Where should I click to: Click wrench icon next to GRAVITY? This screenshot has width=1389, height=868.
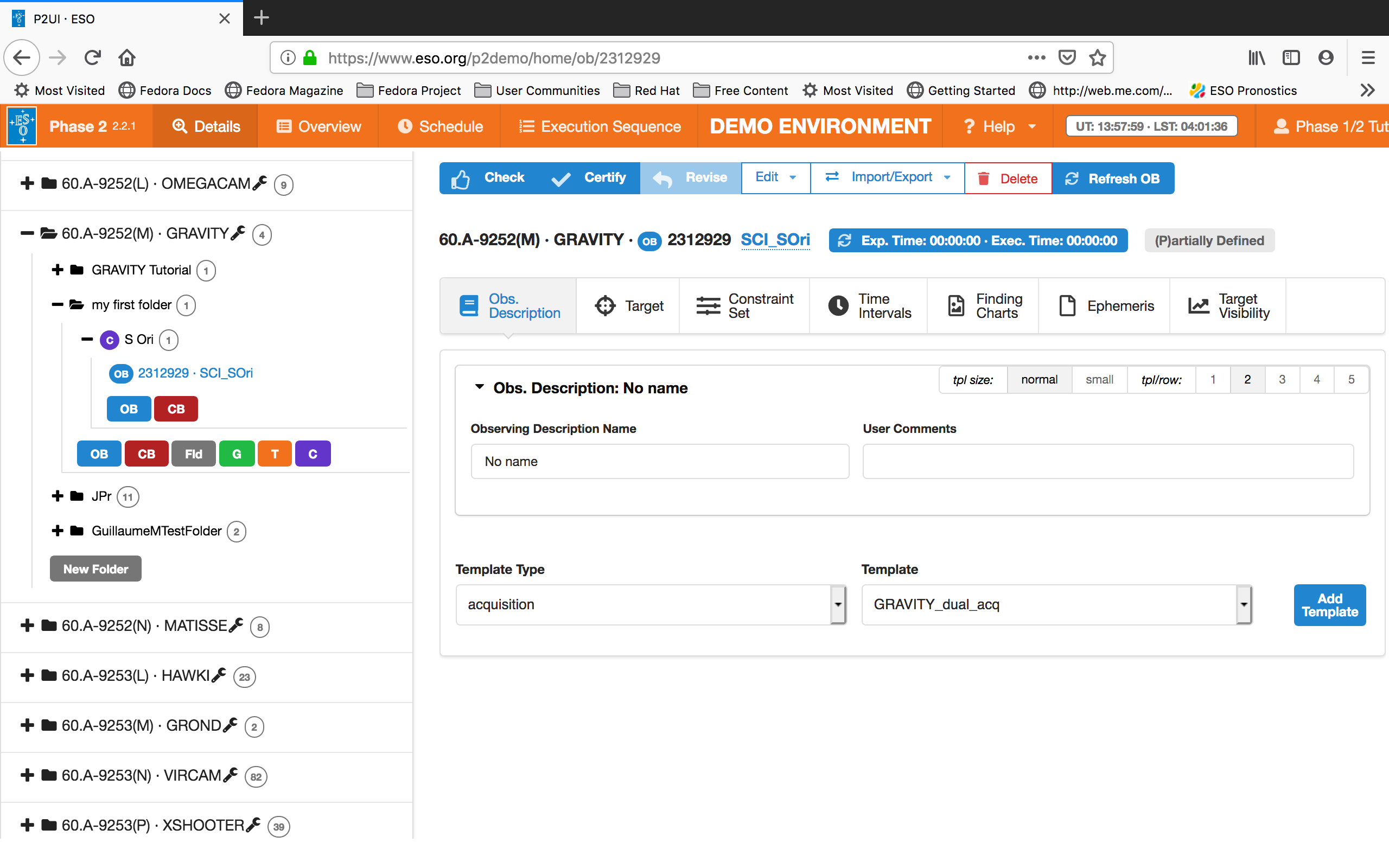click(x=238, y=233)
